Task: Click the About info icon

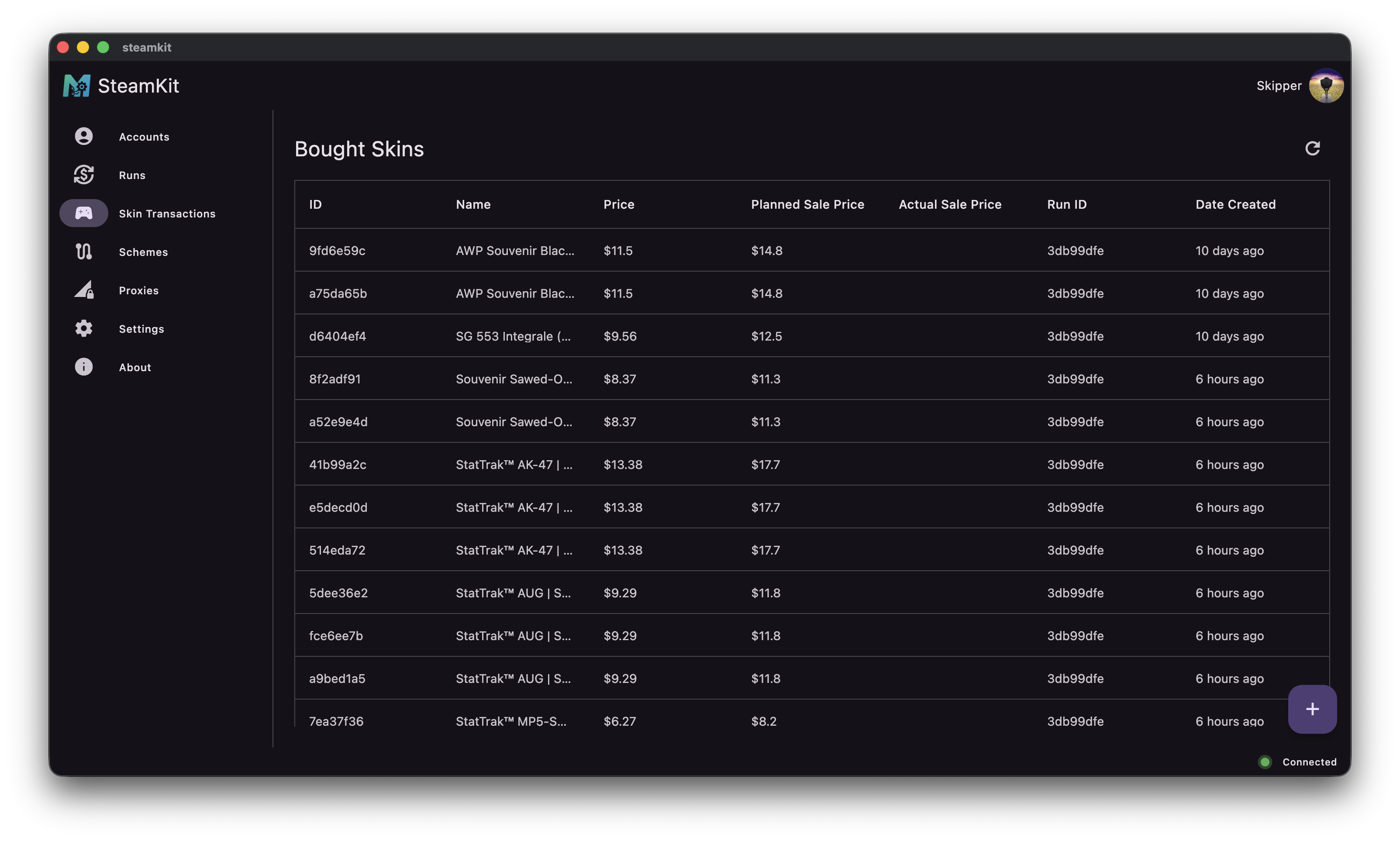Action: pos(83,367)
